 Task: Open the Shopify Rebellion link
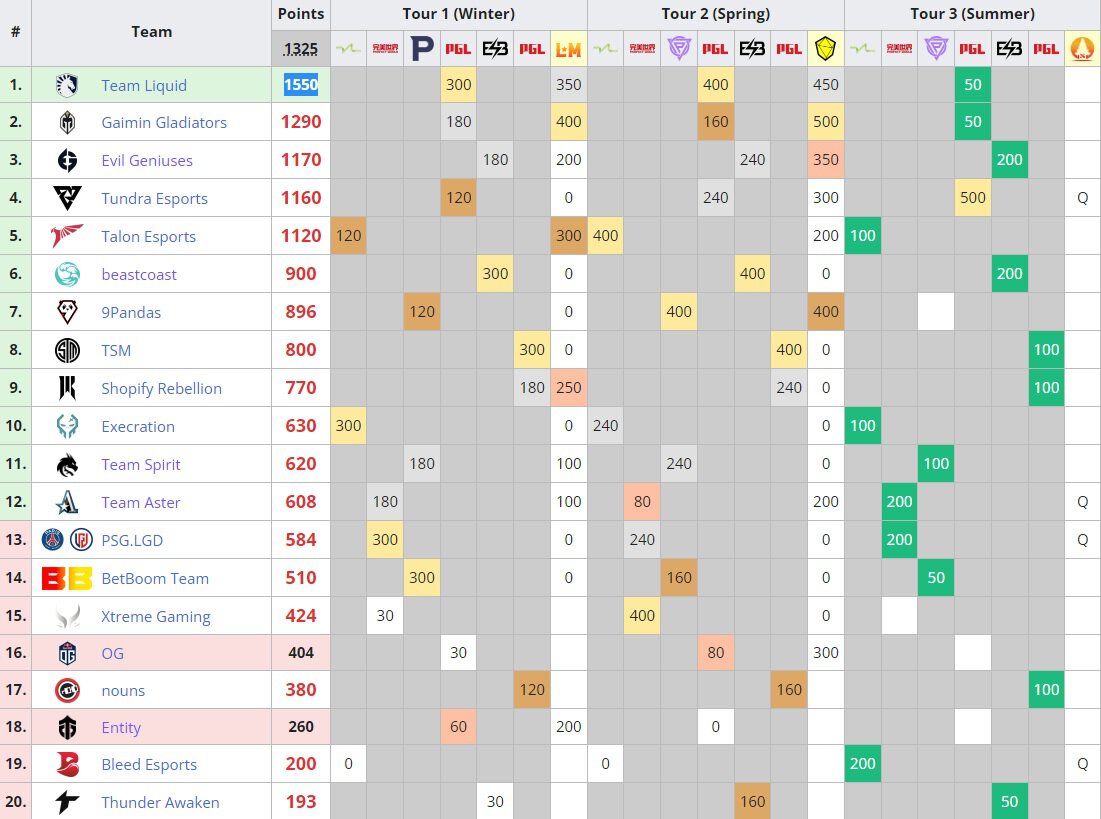pyautogui.click(x=161, y=388)
